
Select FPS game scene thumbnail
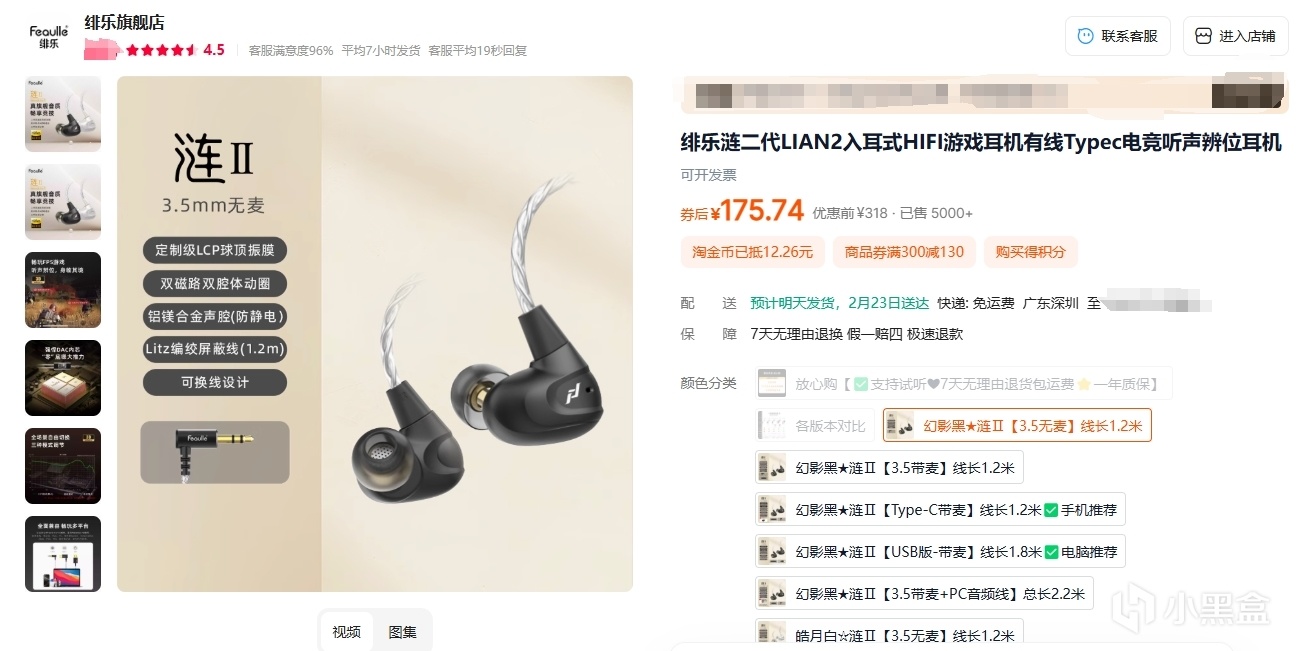coord(63,290)
